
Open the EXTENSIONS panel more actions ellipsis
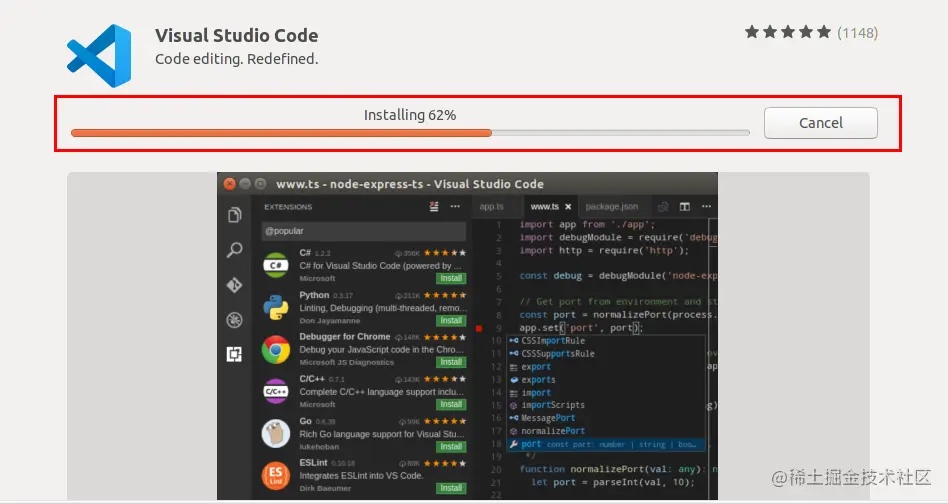point(455,207)
